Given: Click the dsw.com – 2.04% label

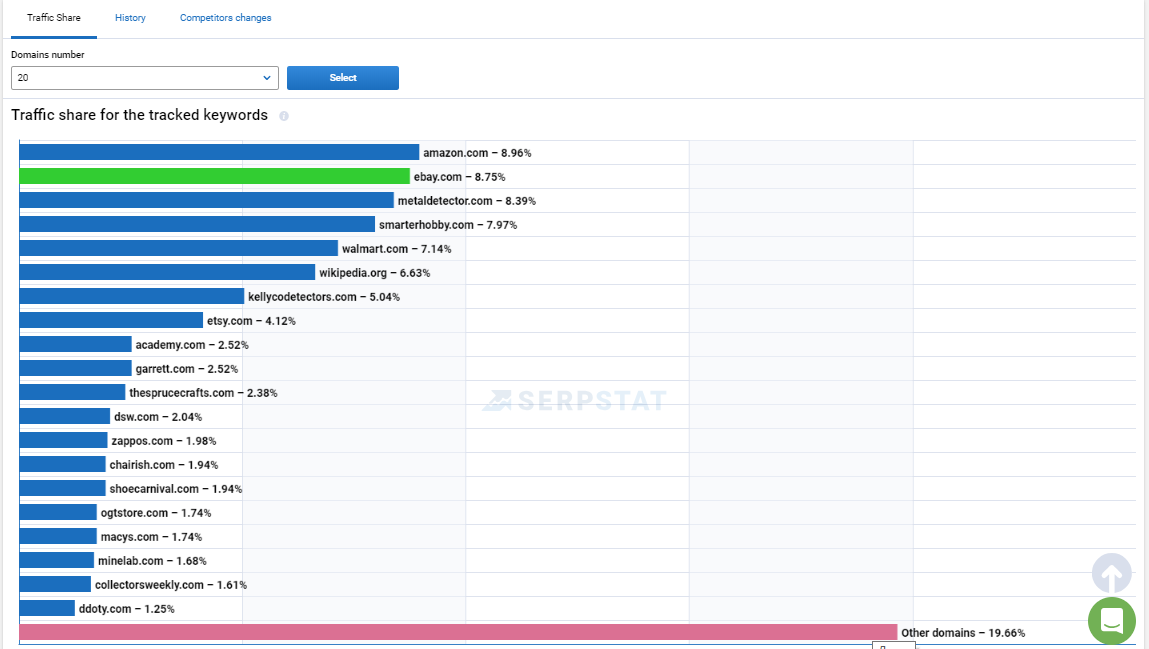Looking at the screenshot, I should [158, 417].
